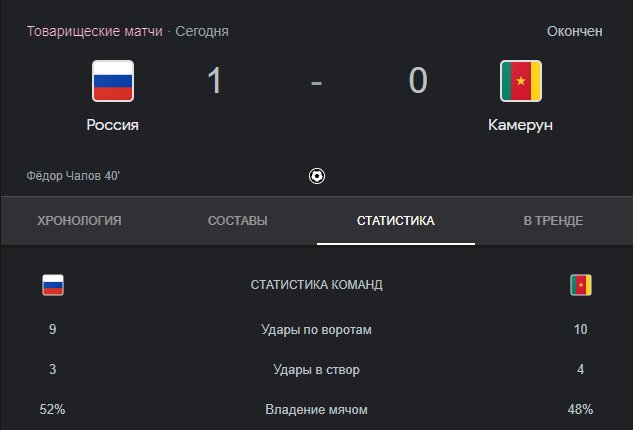This screenshot has height=430, width=633.
Task: Click the Окончен match status text
Action: [574, 31]
